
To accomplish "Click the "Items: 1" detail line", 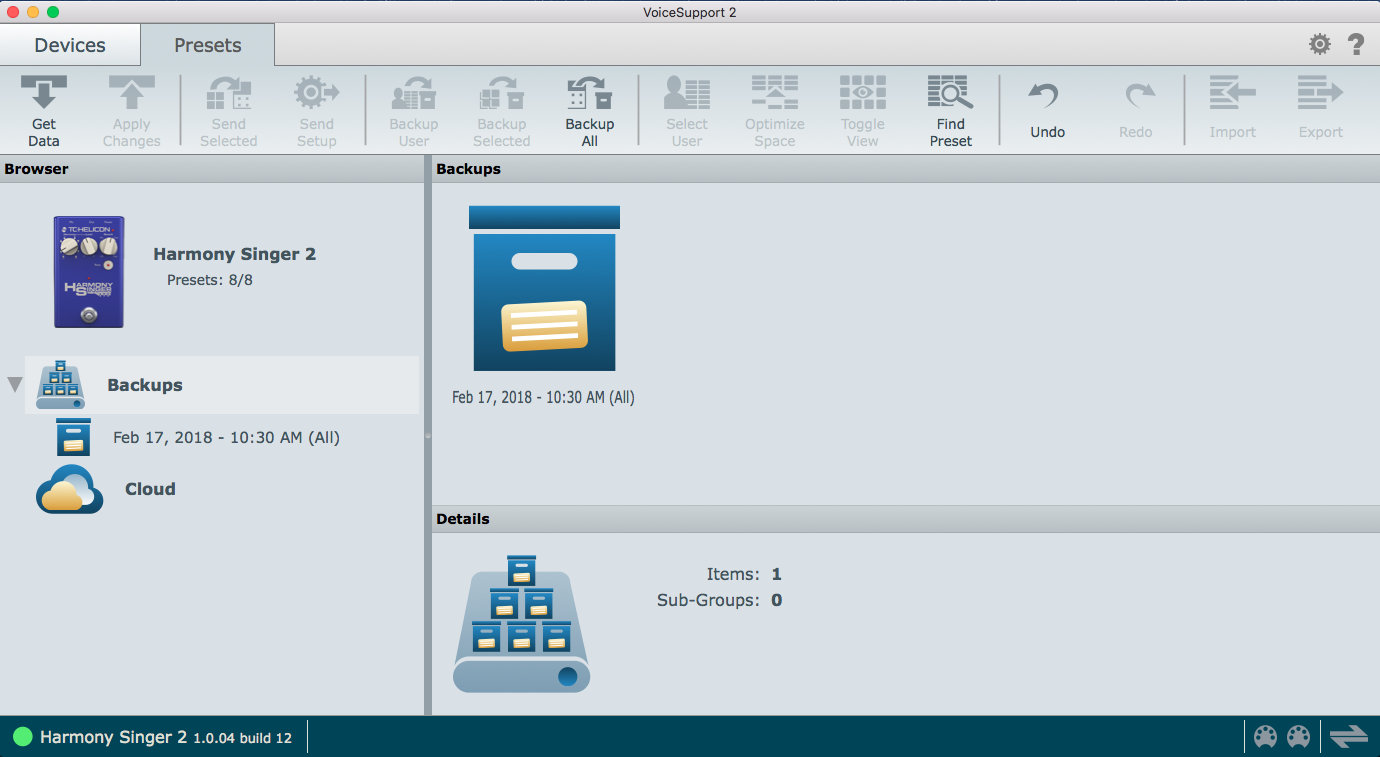I will (744, 574).
